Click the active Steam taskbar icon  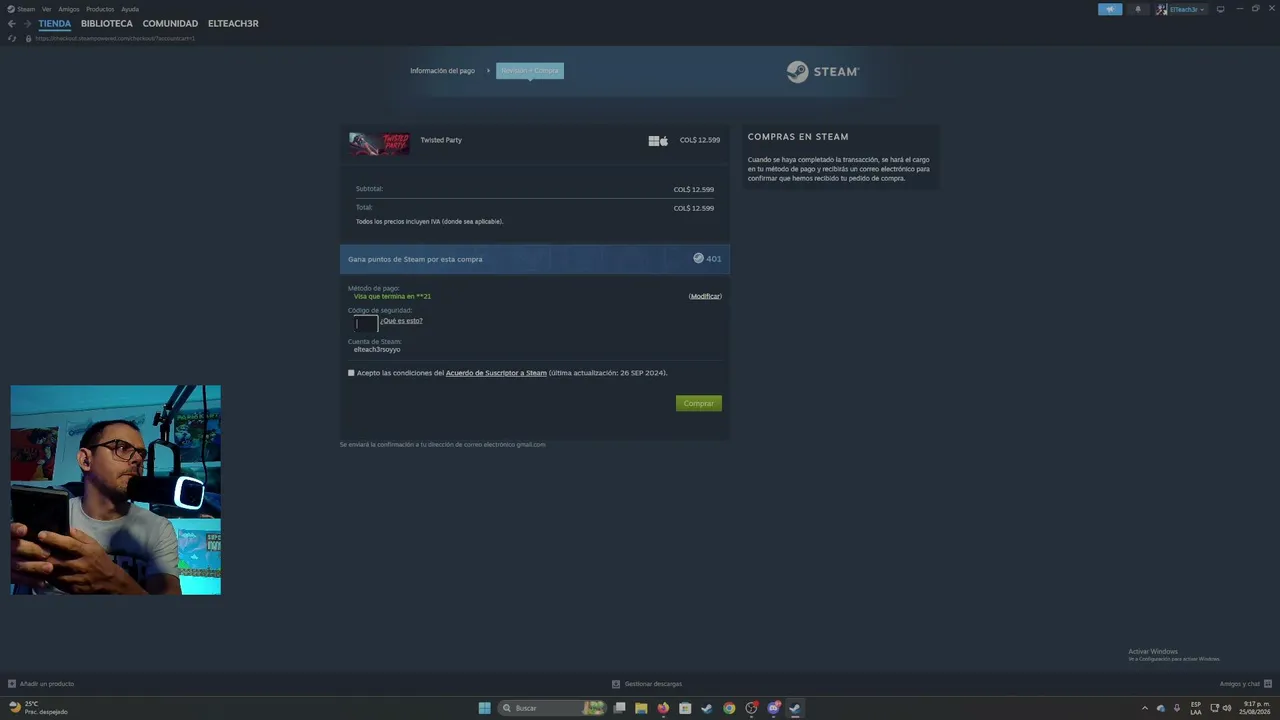[x=795, y=708]
